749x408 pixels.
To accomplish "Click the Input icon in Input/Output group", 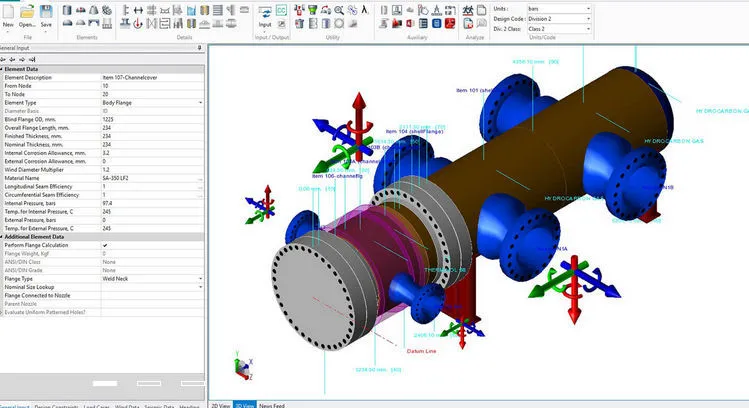I will click(265, 14).
